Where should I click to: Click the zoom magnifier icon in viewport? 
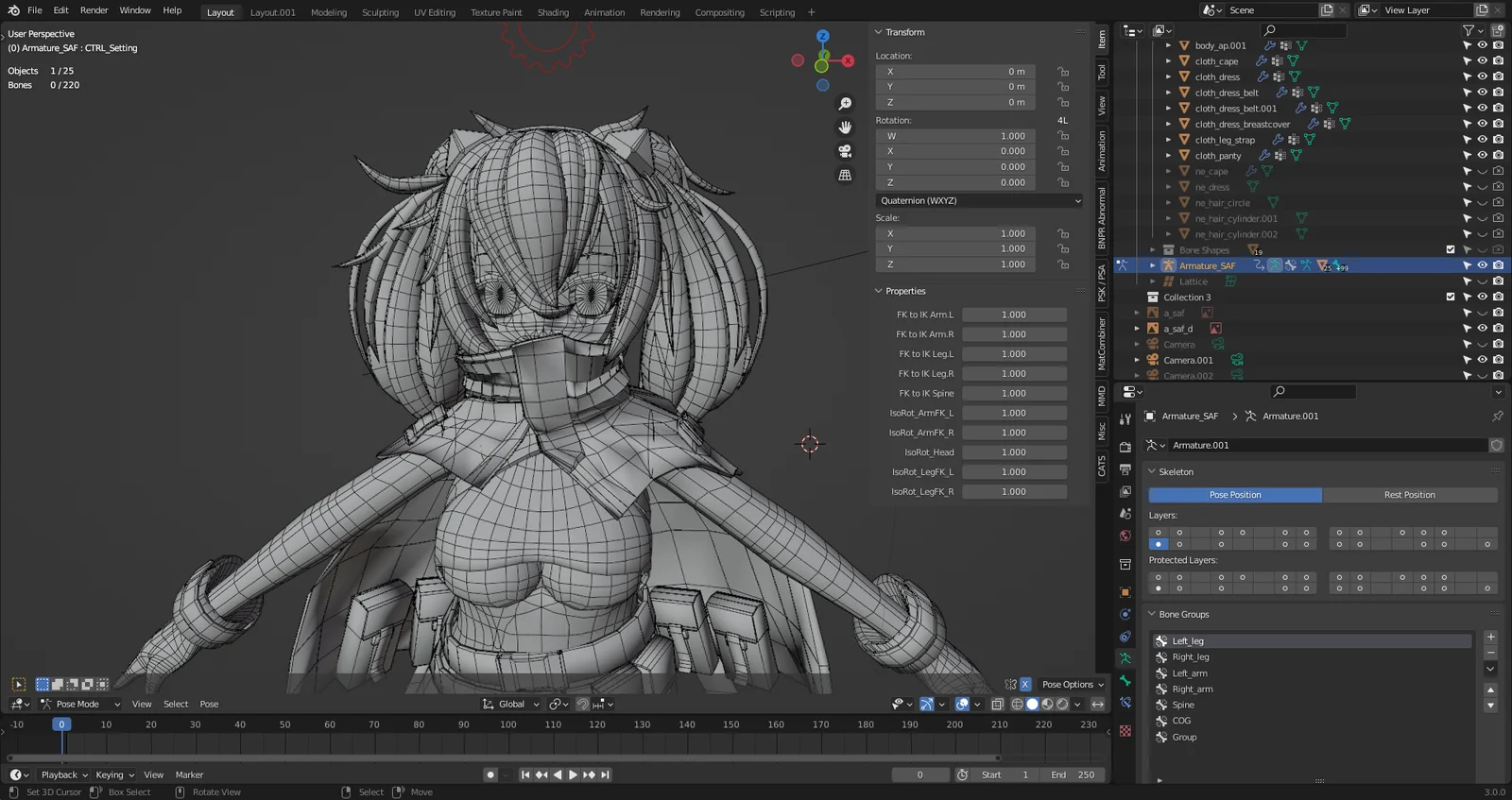click(x=845, y=104)
